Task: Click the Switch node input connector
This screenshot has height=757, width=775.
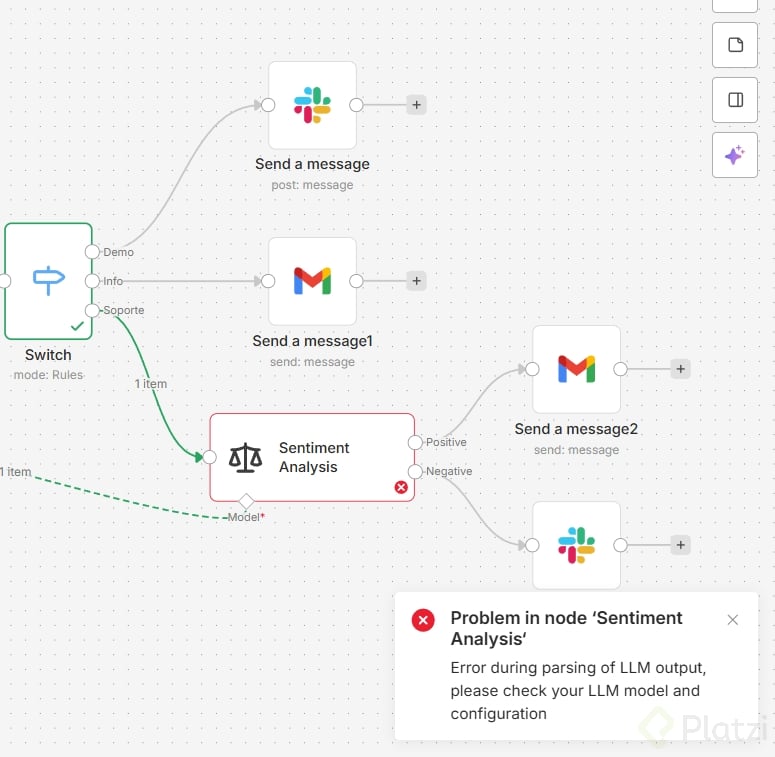Action: pos(4,281)
